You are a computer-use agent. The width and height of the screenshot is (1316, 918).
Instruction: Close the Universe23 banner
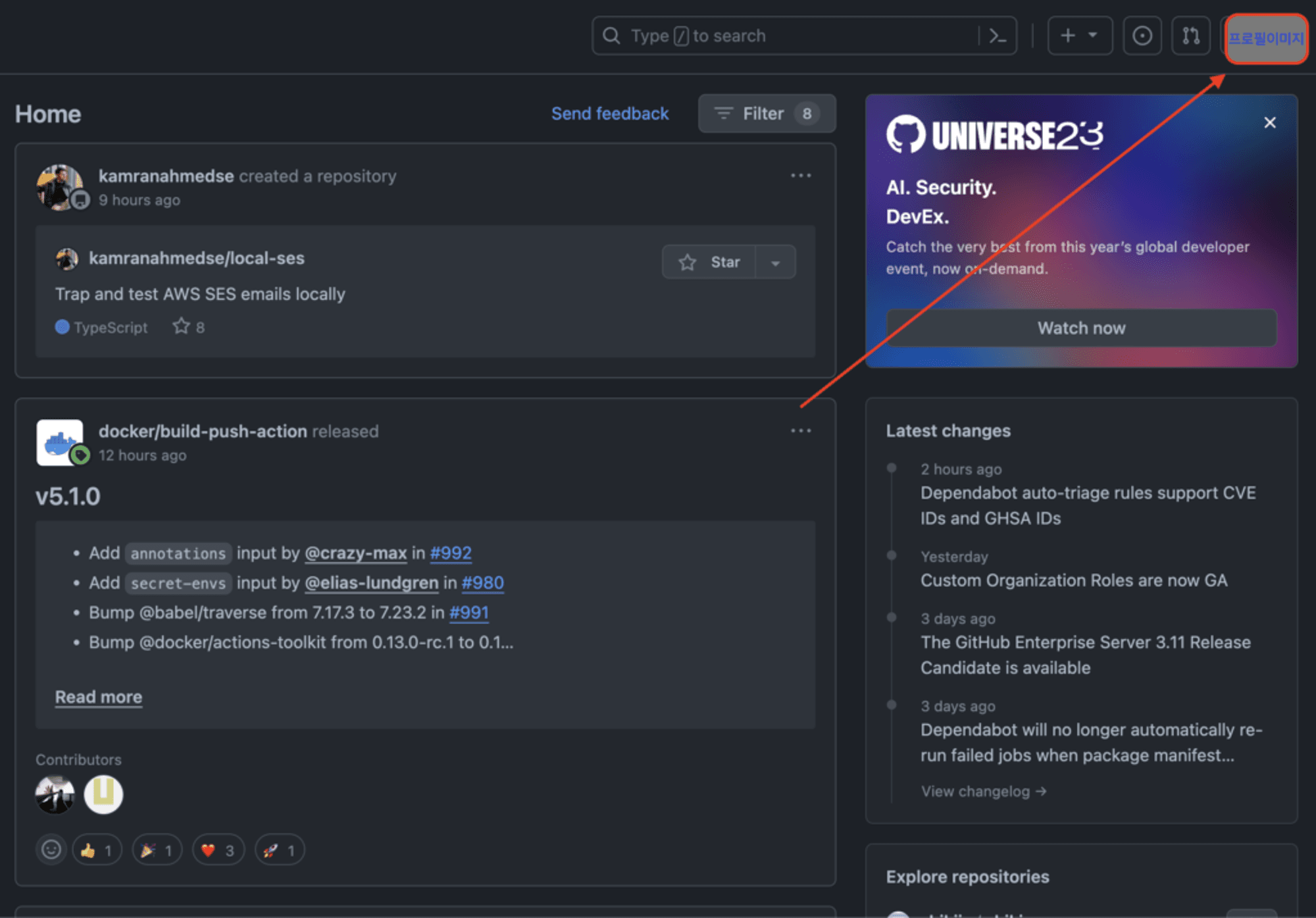point(1270,122)
